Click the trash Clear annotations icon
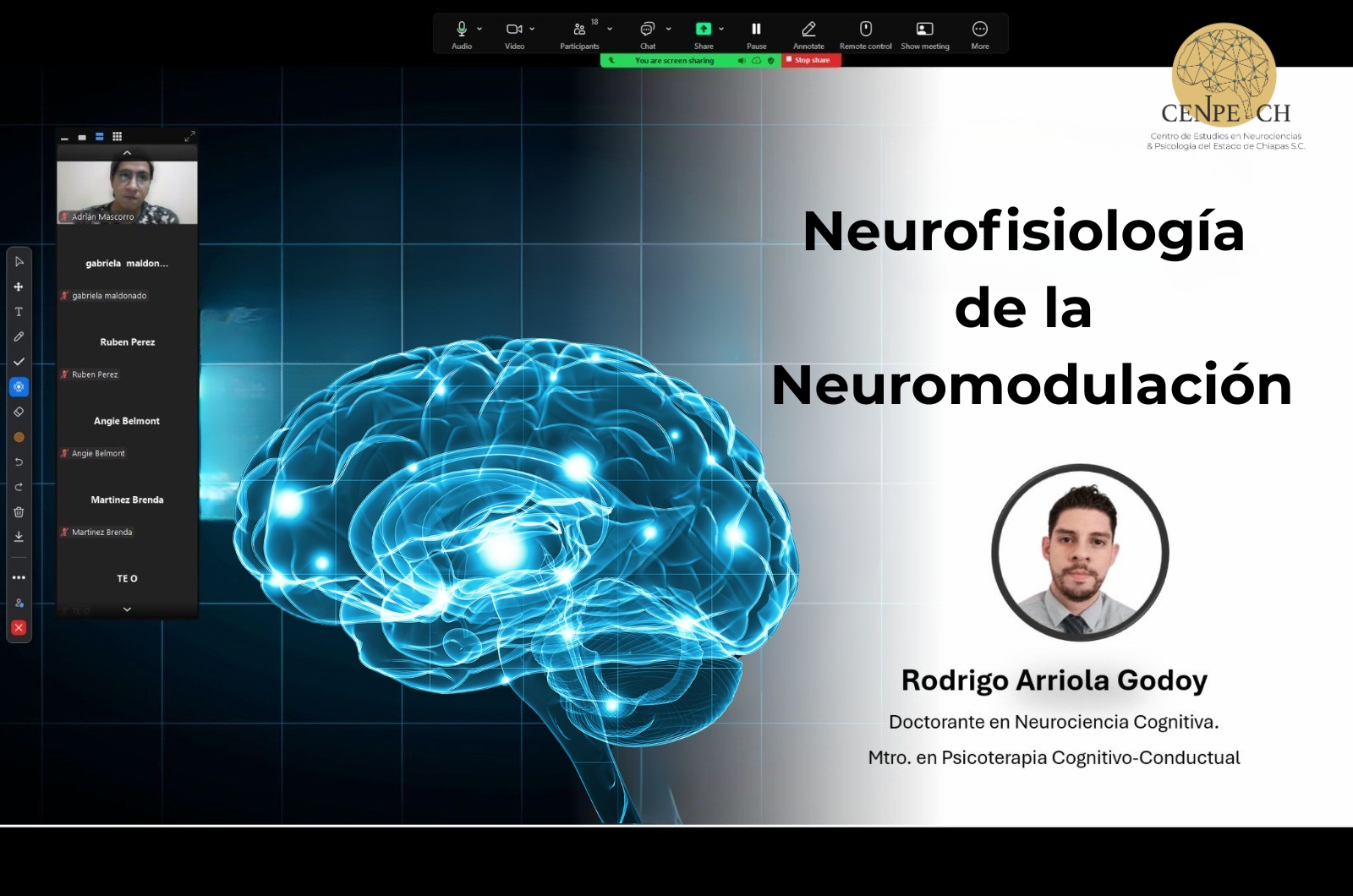The image size is (1353, 896). pos(19,512)
